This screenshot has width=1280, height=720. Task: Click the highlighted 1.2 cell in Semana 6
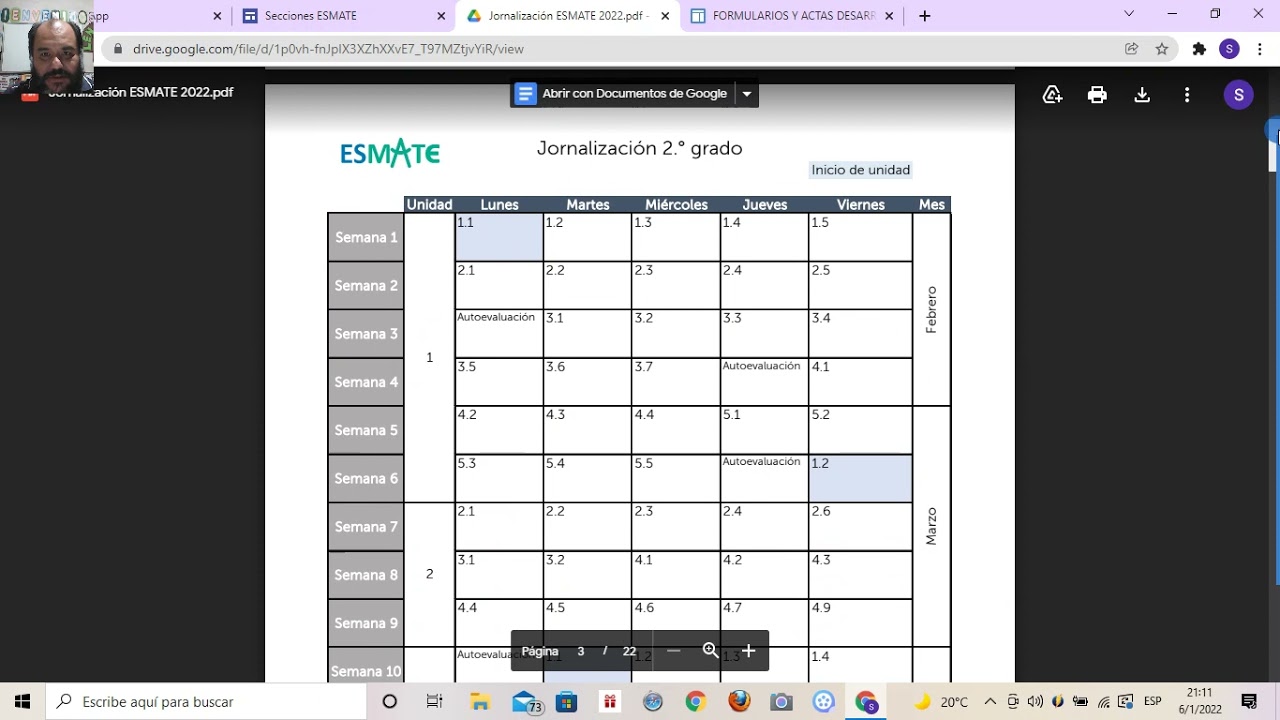(860, 479)
